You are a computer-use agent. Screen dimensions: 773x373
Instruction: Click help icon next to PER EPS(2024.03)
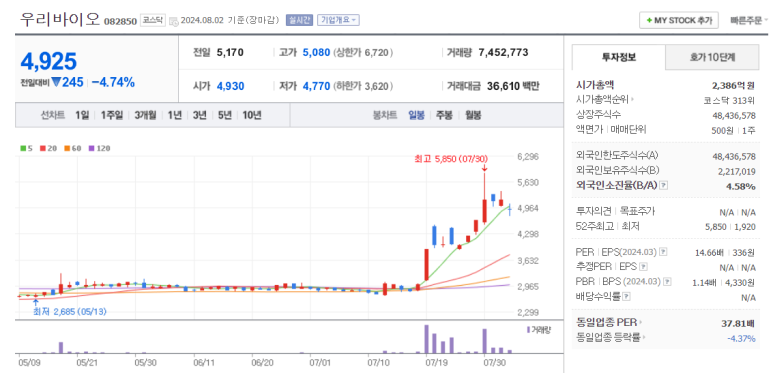click(663, 252)
